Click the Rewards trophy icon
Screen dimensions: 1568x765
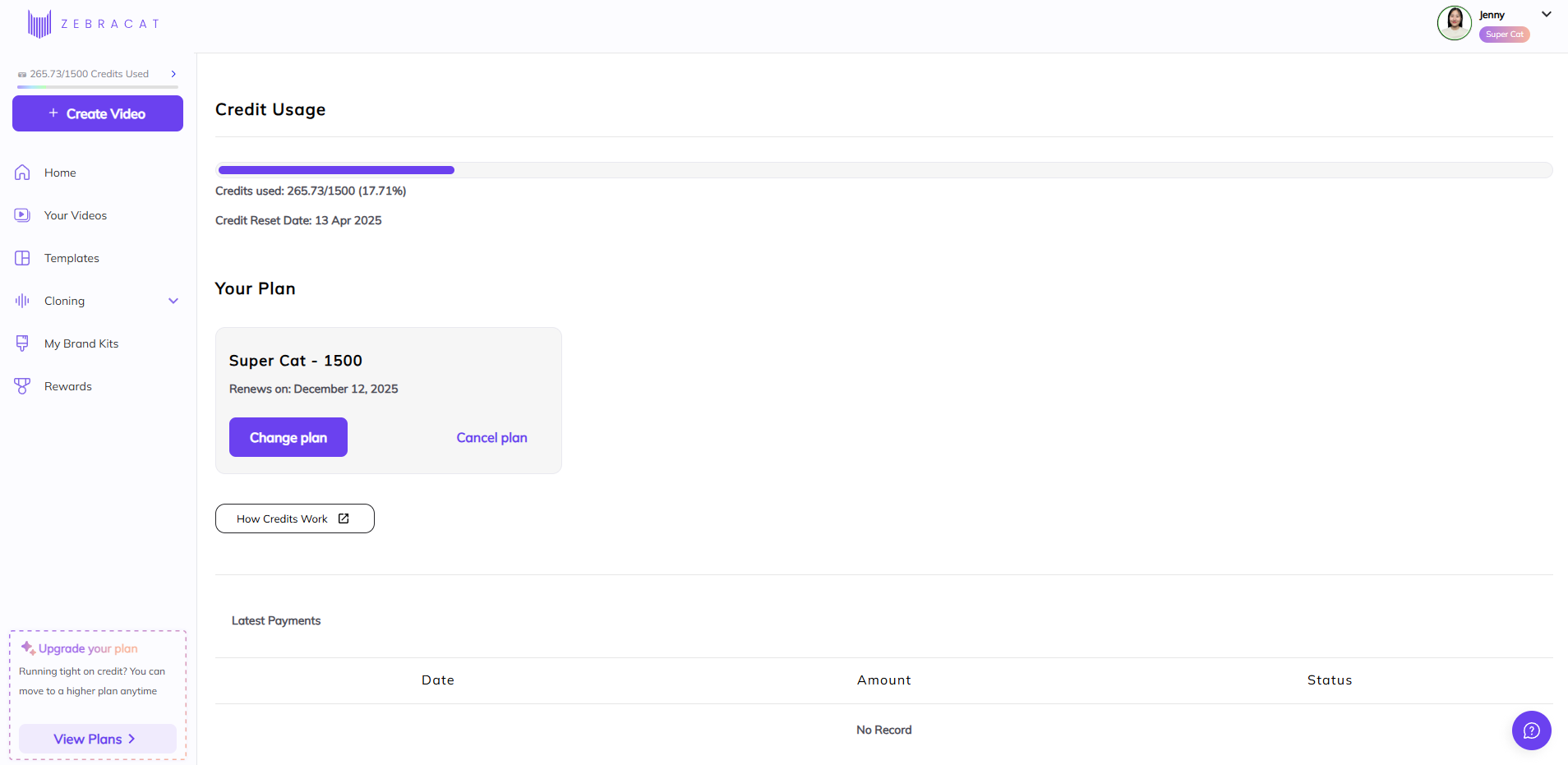[22, 386]
